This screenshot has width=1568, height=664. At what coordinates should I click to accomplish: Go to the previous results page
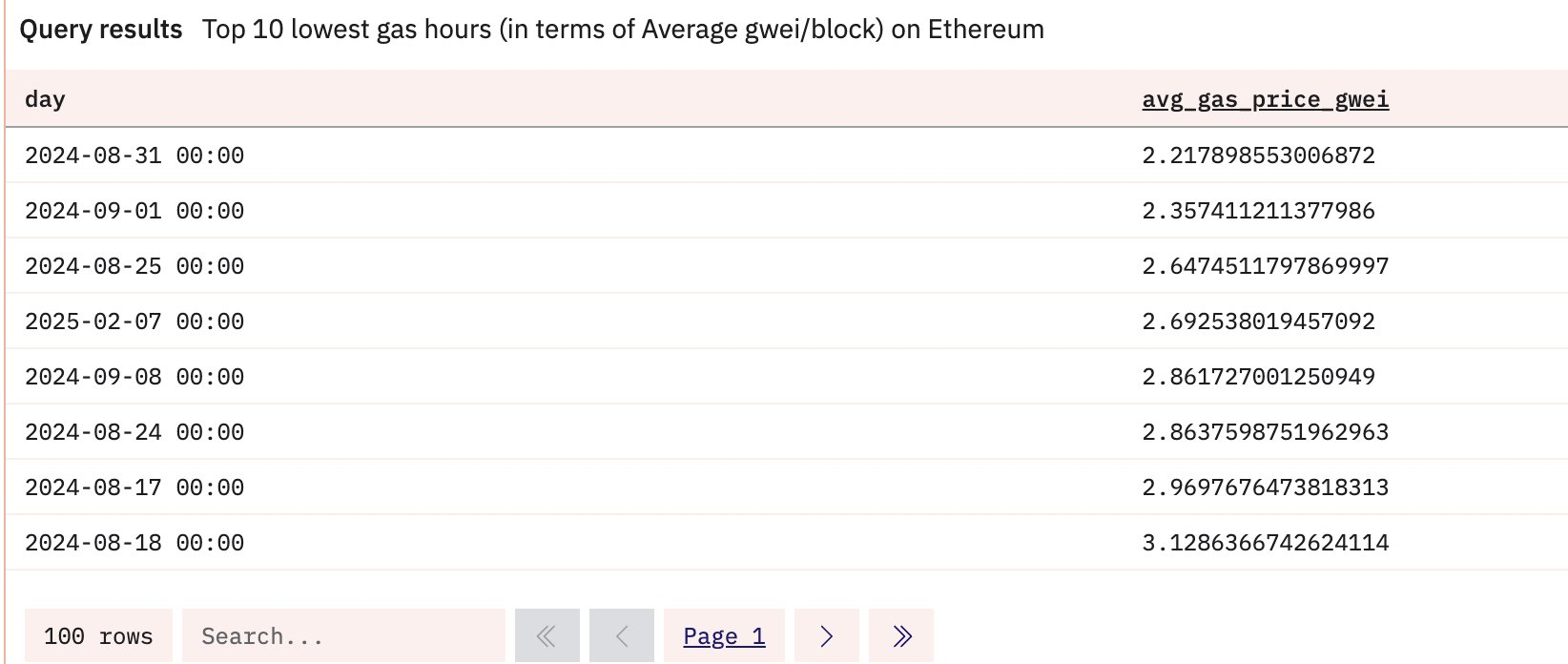click(x=622, y=636)
